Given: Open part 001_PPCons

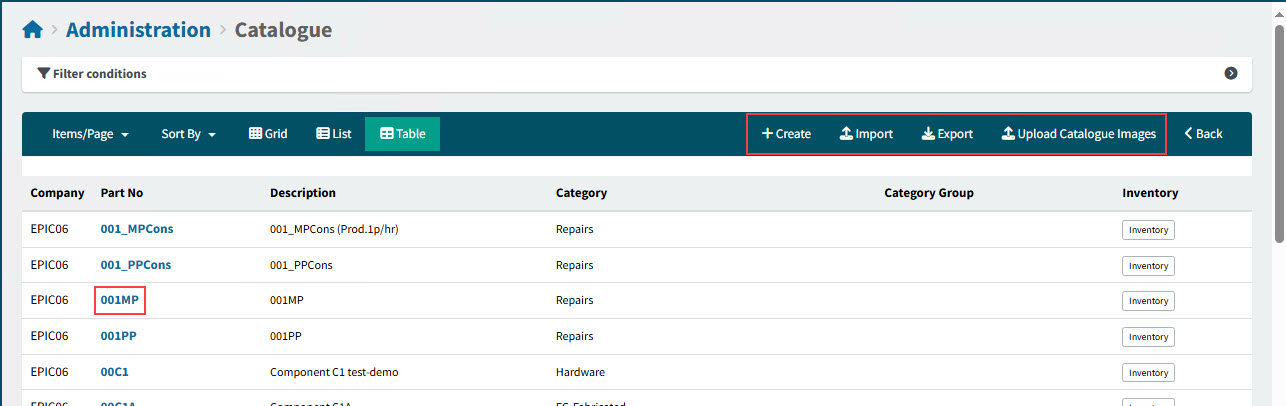Looking at the screenshot, I should (136, 265).
